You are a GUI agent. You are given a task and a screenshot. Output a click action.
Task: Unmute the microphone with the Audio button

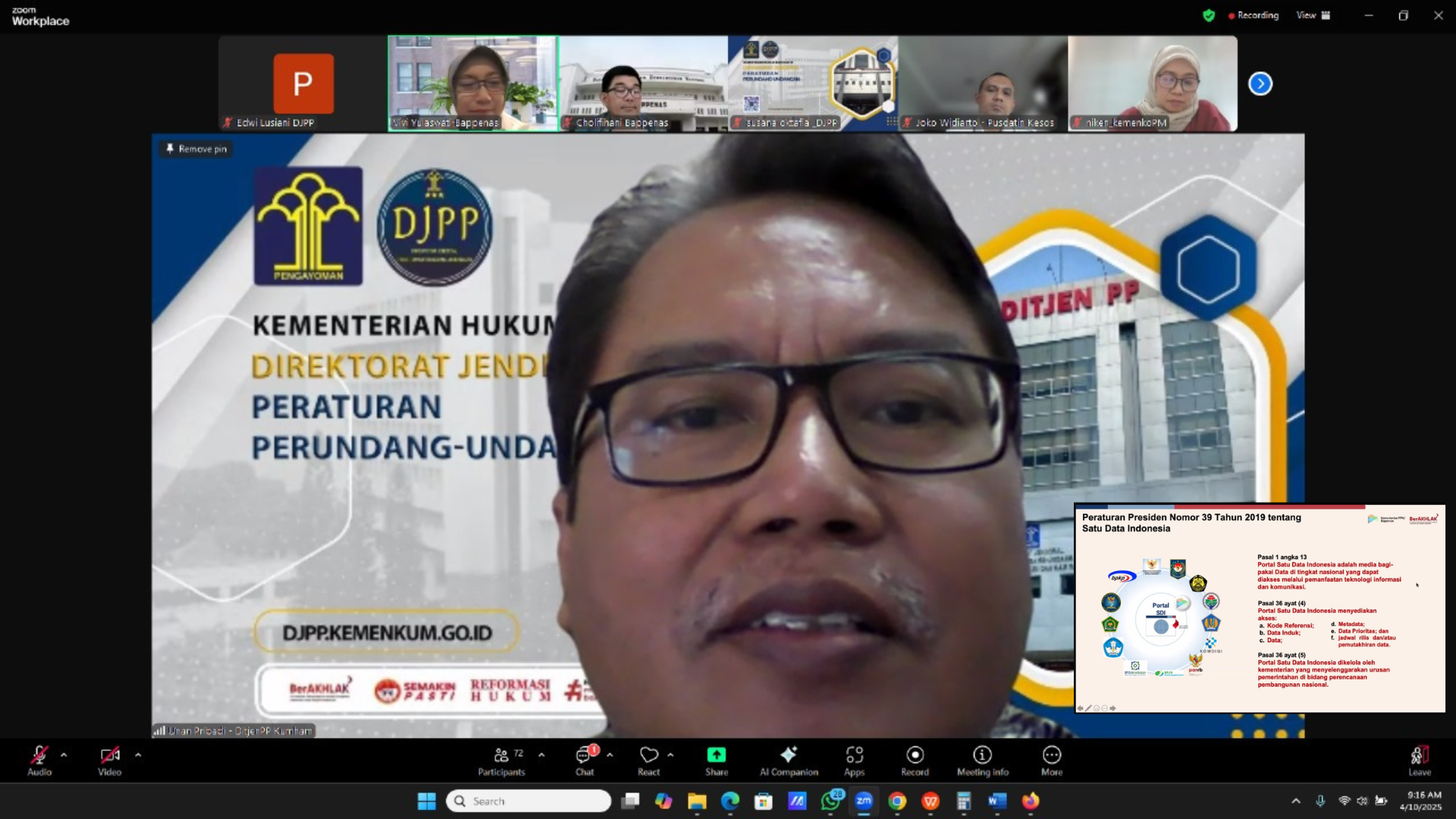tap(39, 761)
